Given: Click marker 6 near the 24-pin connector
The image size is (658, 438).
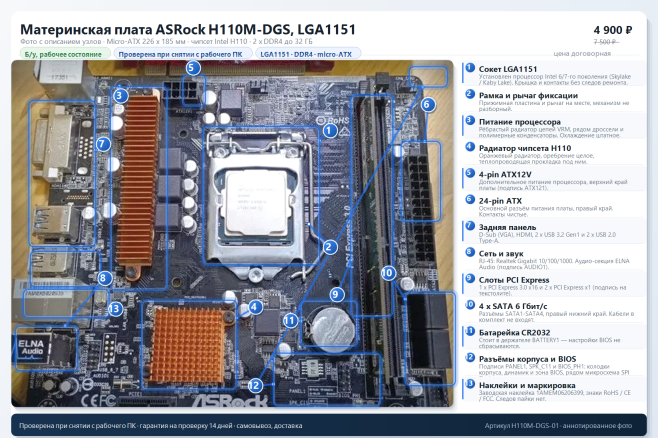Looking at the screenshot, I should pos(427,104).
